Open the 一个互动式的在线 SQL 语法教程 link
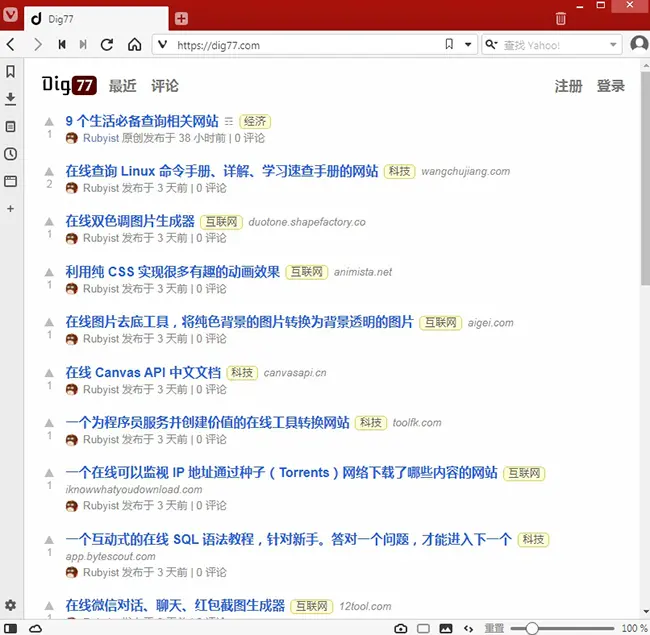 [289, 539]
